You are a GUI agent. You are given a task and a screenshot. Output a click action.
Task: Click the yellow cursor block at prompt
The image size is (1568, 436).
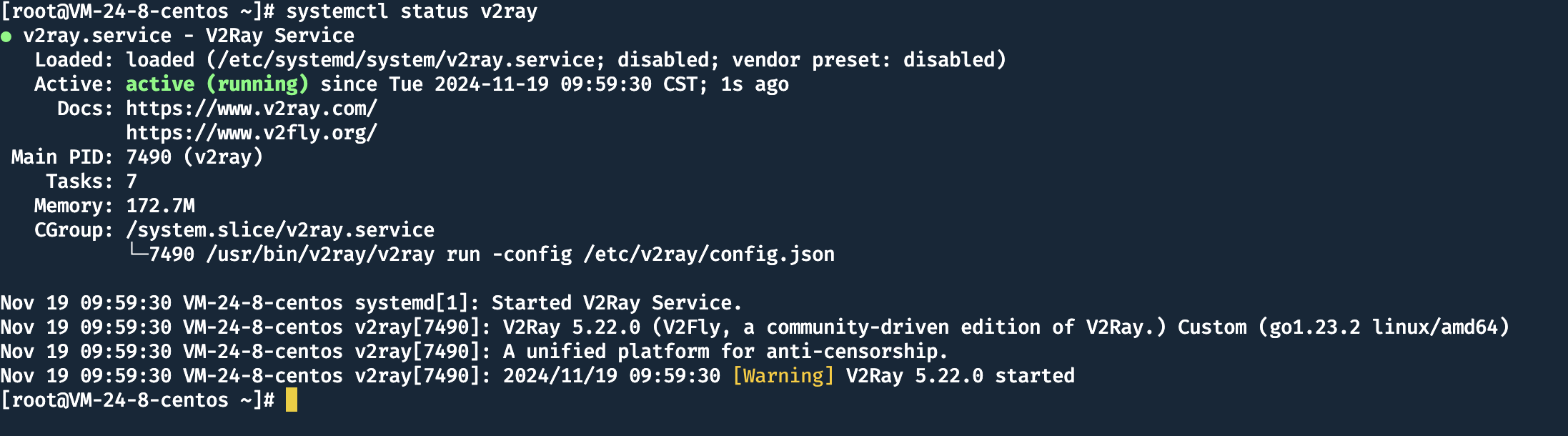click(292, 400)
